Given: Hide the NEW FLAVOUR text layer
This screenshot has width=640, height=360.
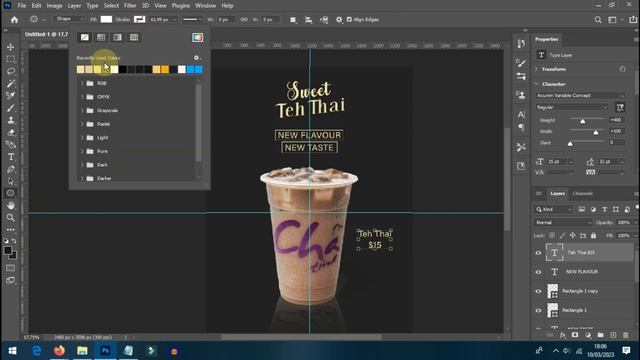Looking at the screenshot, I should pos(538,272).
